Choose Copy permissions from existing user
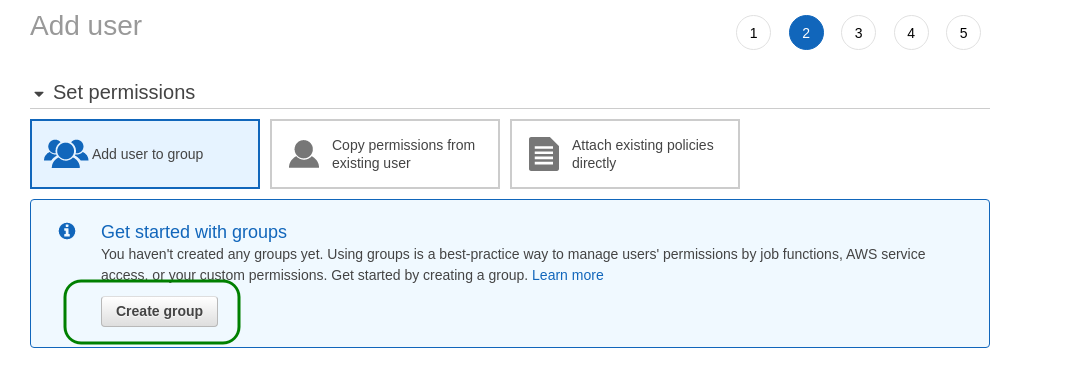The width and height of the screenshot is (1068, 373). (385, 154)
